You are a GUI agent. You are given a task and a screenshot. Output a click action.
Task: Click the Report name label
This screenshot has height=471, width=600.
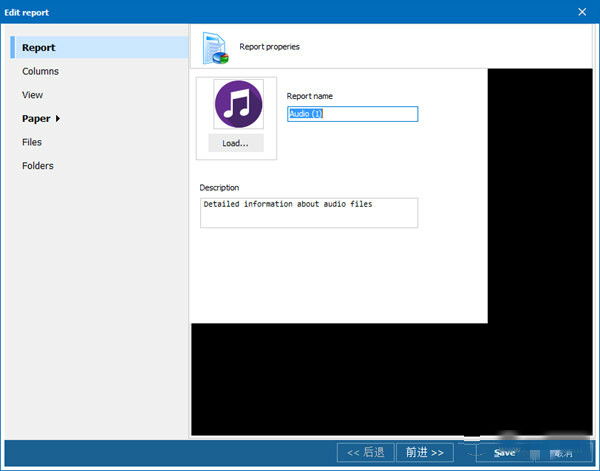point(310,96)
